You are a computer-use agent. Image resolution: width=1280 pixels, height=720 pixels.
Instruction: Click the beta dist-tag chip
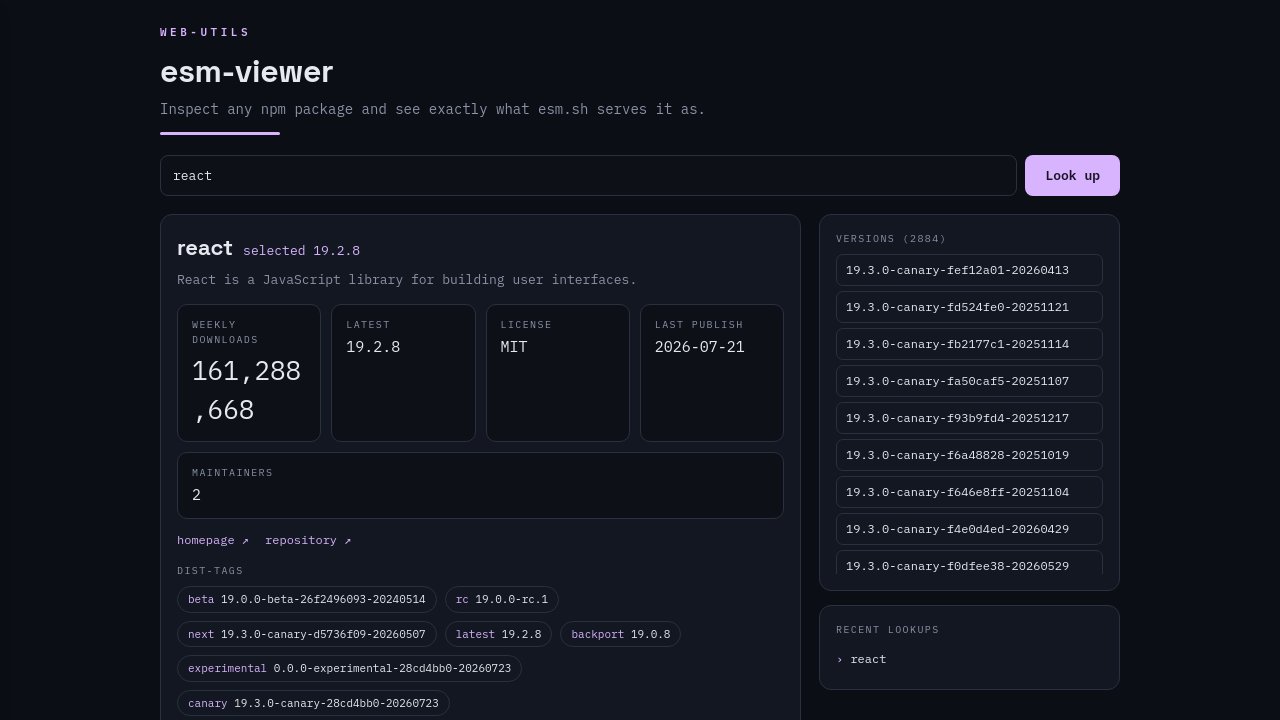307,600
